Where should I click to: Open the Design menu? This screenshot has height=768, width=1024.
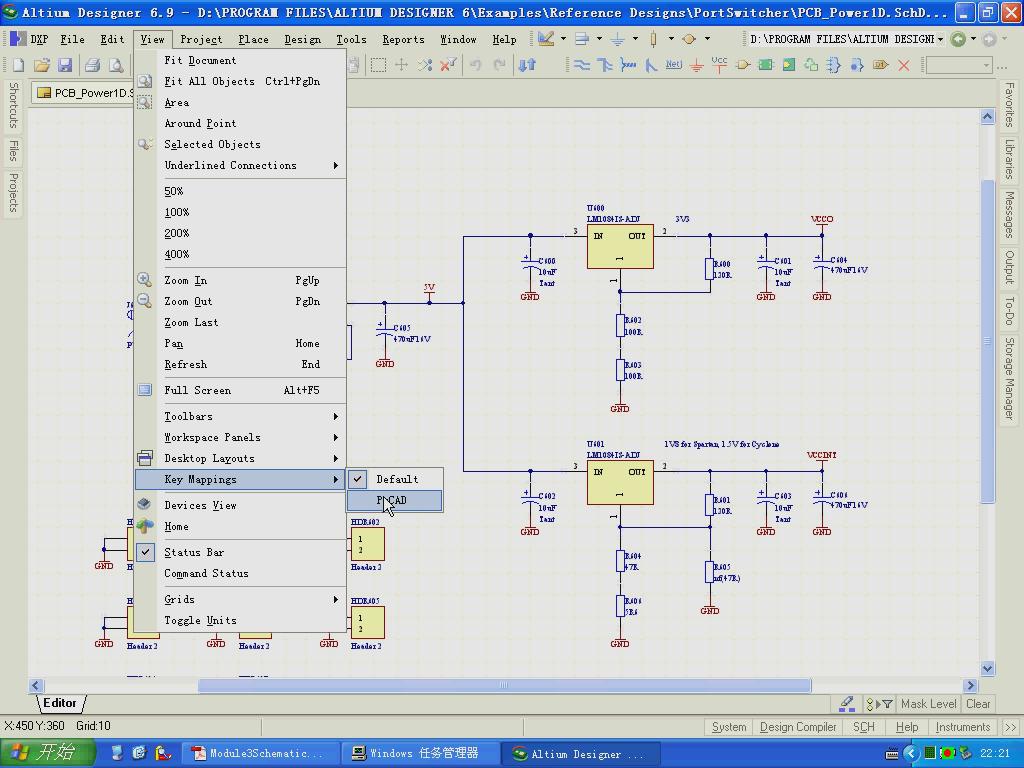302,39
